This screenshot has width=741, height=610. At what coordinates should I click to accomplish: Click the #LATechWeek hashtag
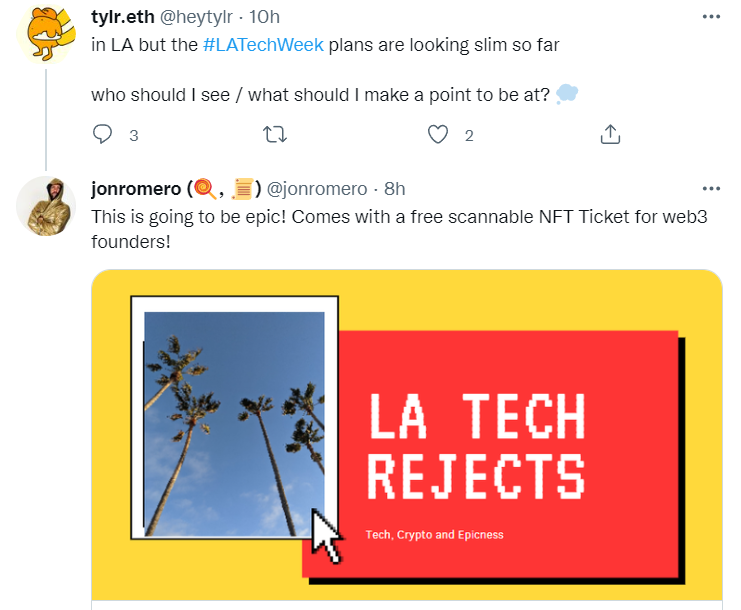click(264, 45)
